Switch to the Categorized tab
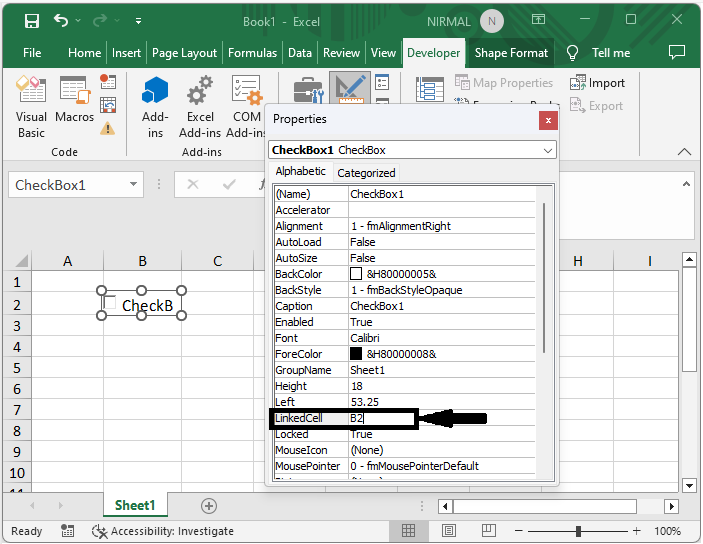The width and height of the screenshot is (703, 544). [366, 173]
